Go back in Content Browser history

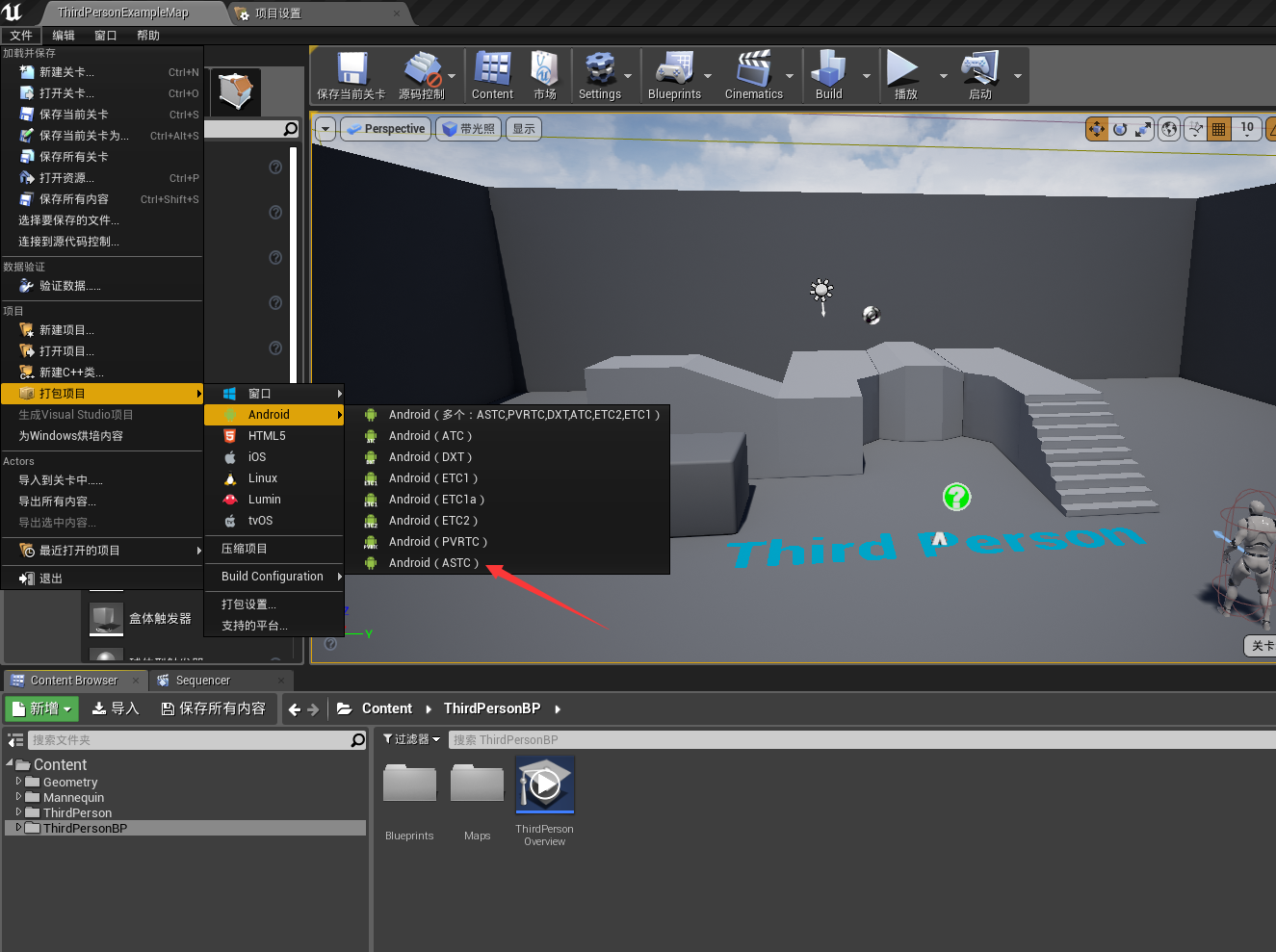coord(295,709)
